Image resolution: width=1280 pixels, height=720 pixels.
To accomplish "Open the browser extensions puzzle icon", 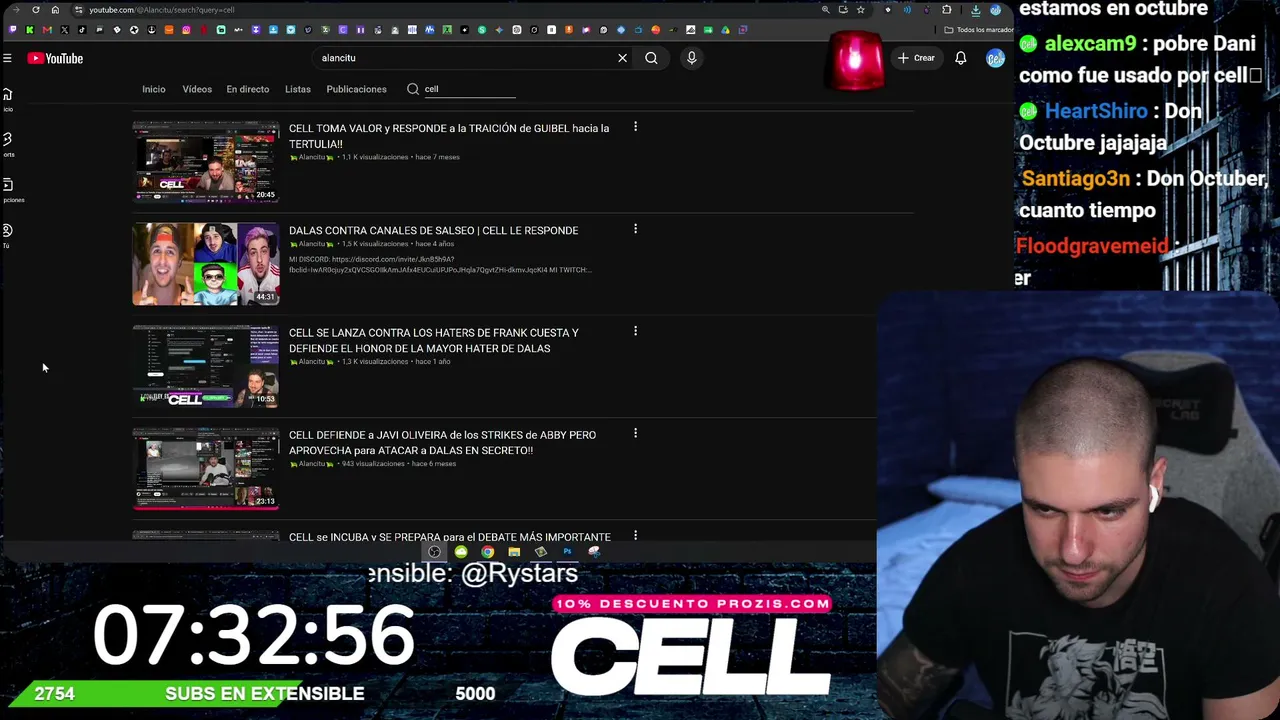I will pyautogui.click(x=947, y=10).
